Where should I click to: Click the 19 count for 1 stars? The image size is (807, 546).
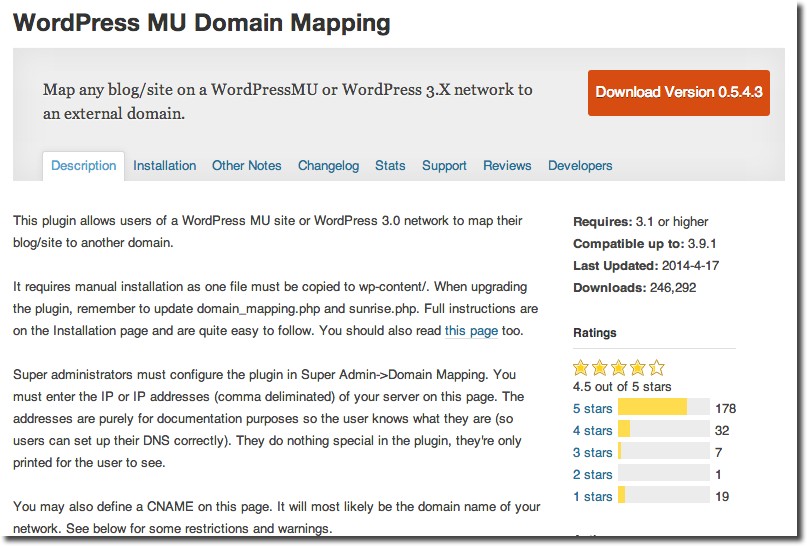coord(722,497)
